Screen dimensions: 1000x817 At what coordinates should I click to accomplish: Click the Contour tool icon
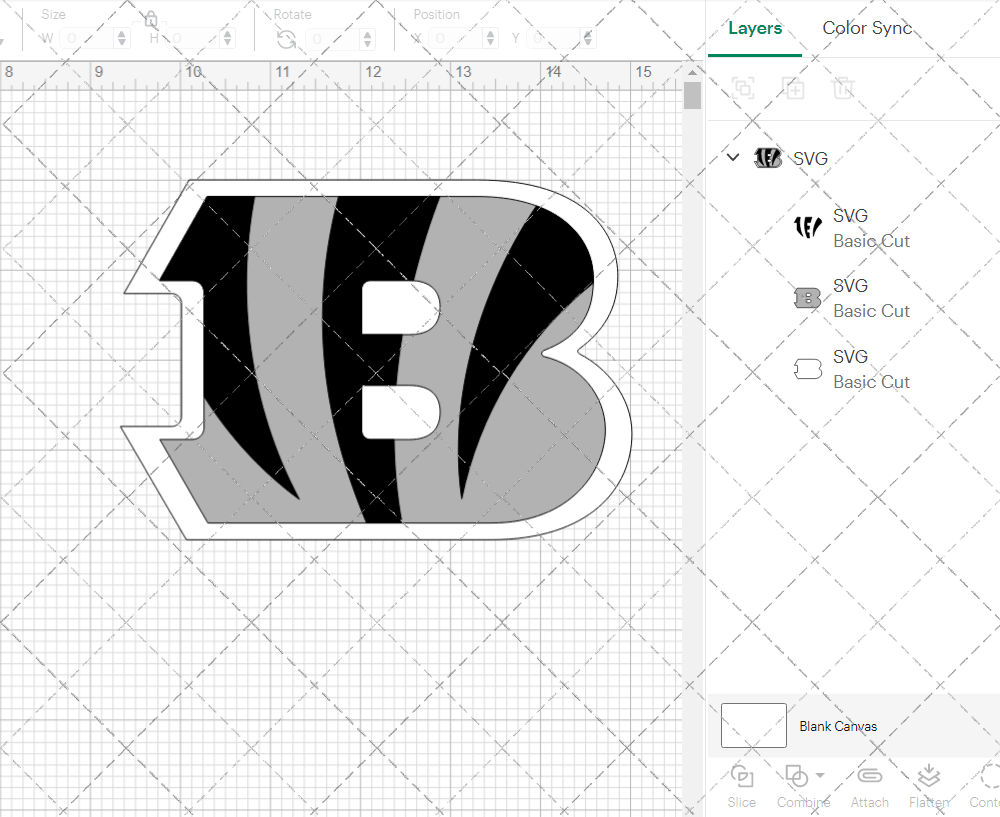click(x=988, y=777)
